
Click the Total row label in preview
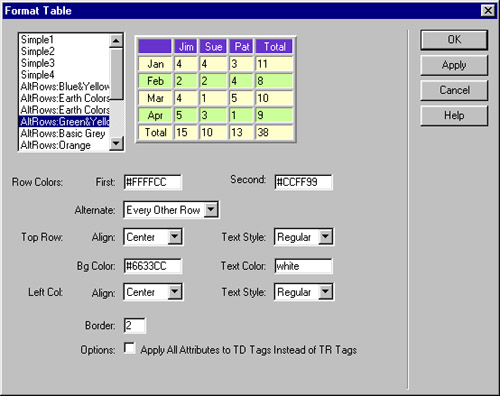point(155,132)
